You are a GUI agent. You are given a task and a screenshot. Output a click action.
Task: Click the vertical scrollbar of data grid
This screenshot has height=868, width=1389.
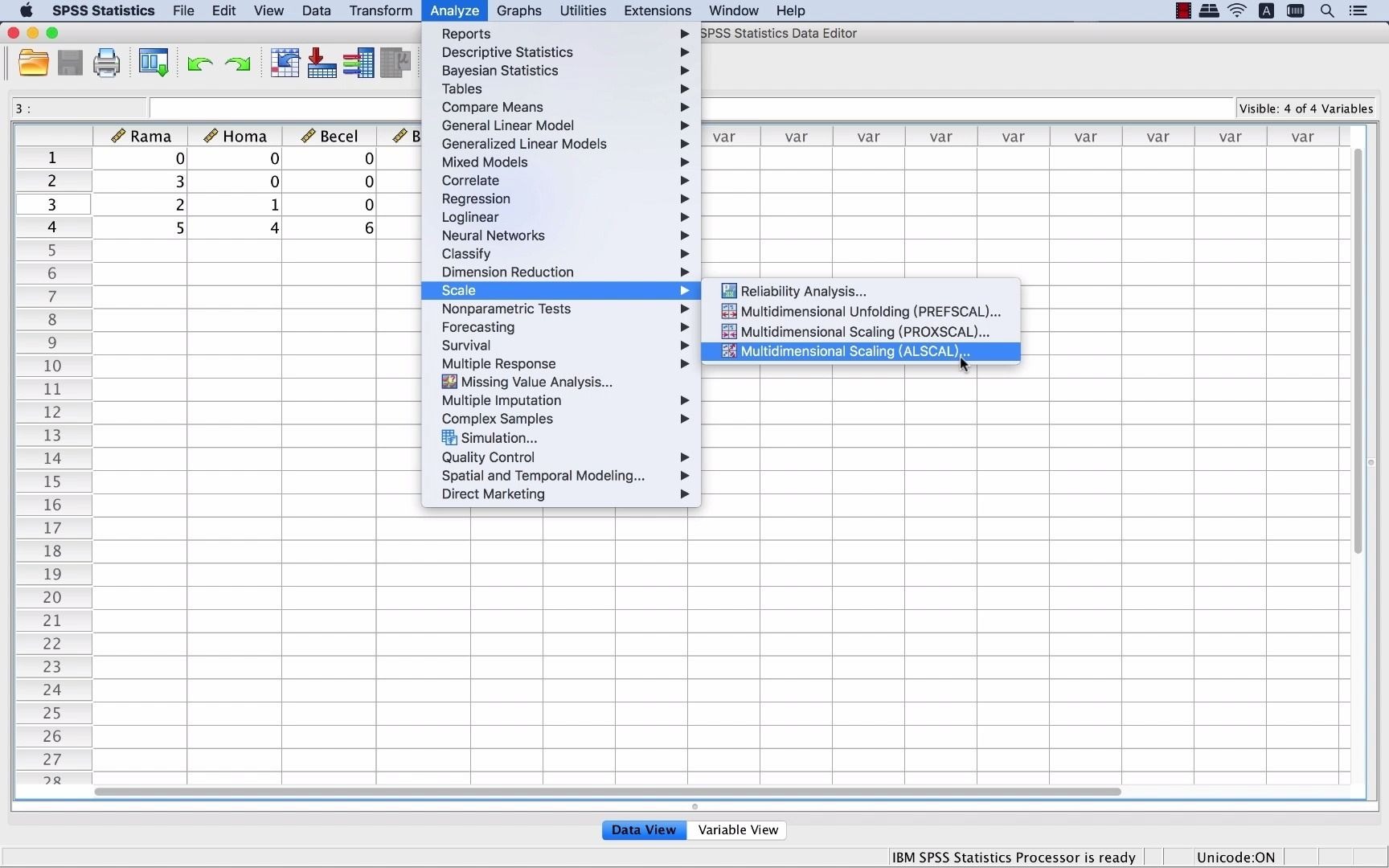point(1358,351)
